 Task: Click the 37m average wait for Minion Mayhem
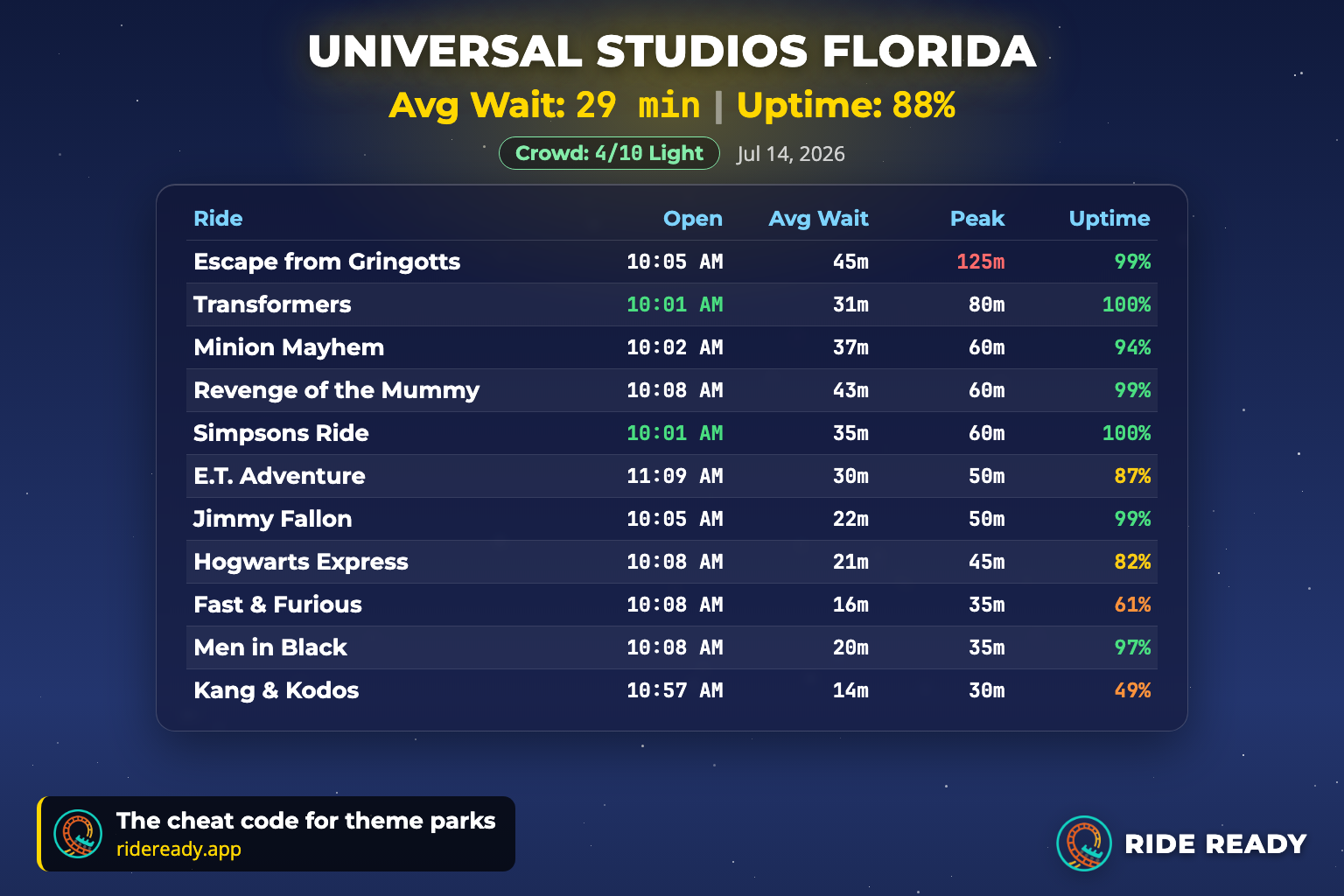850,347
